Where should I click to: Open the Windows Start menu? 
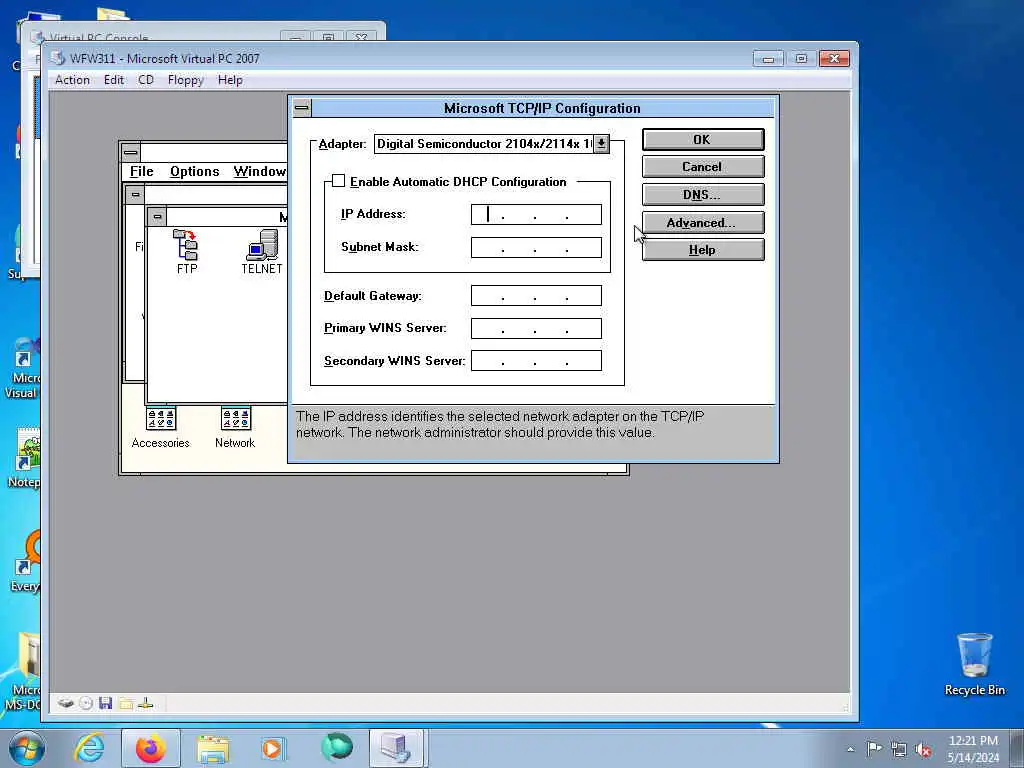(27, 748)
